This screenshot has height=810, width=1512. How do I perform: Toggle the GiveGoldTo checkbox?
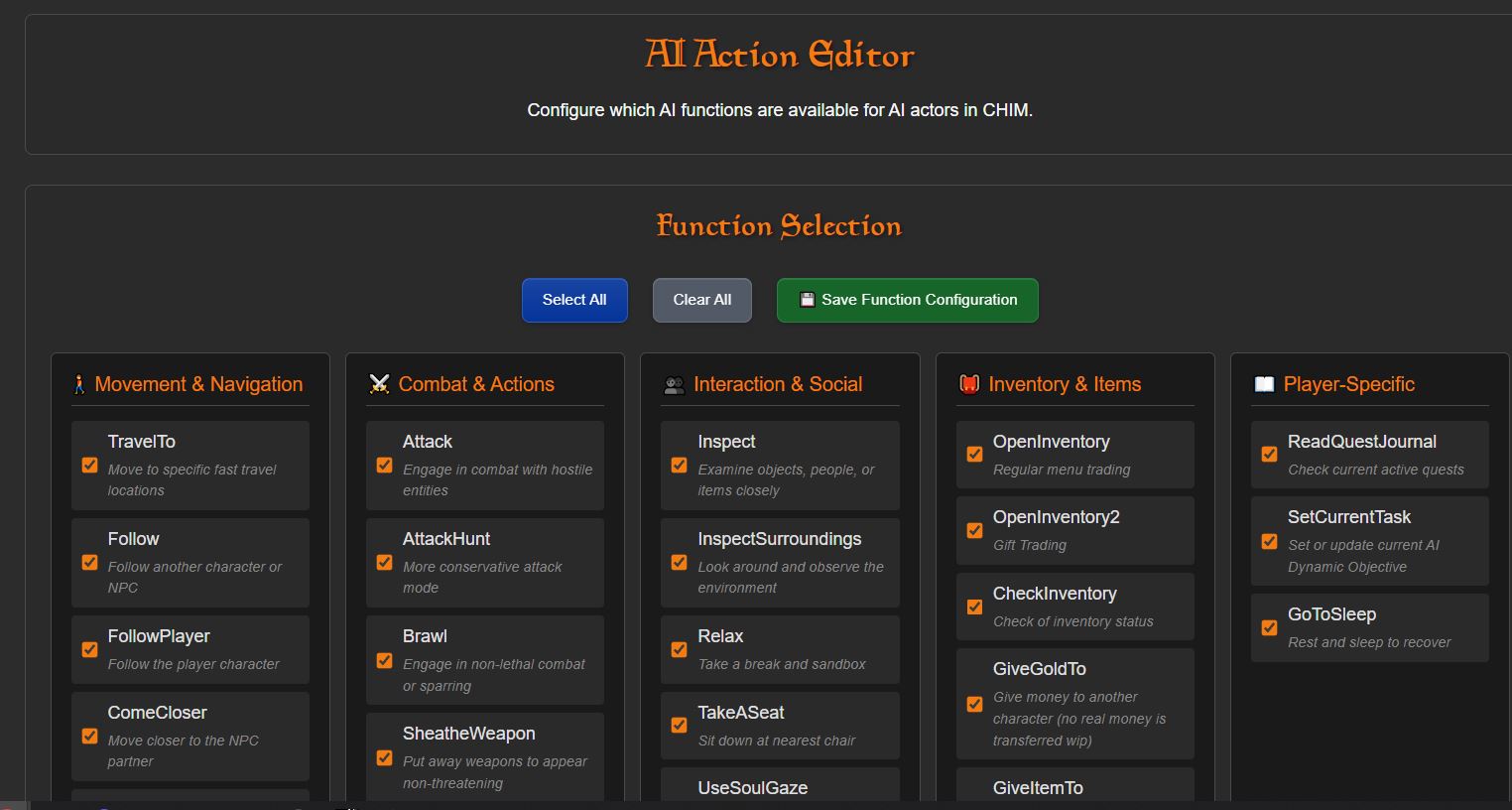[974, 704]
